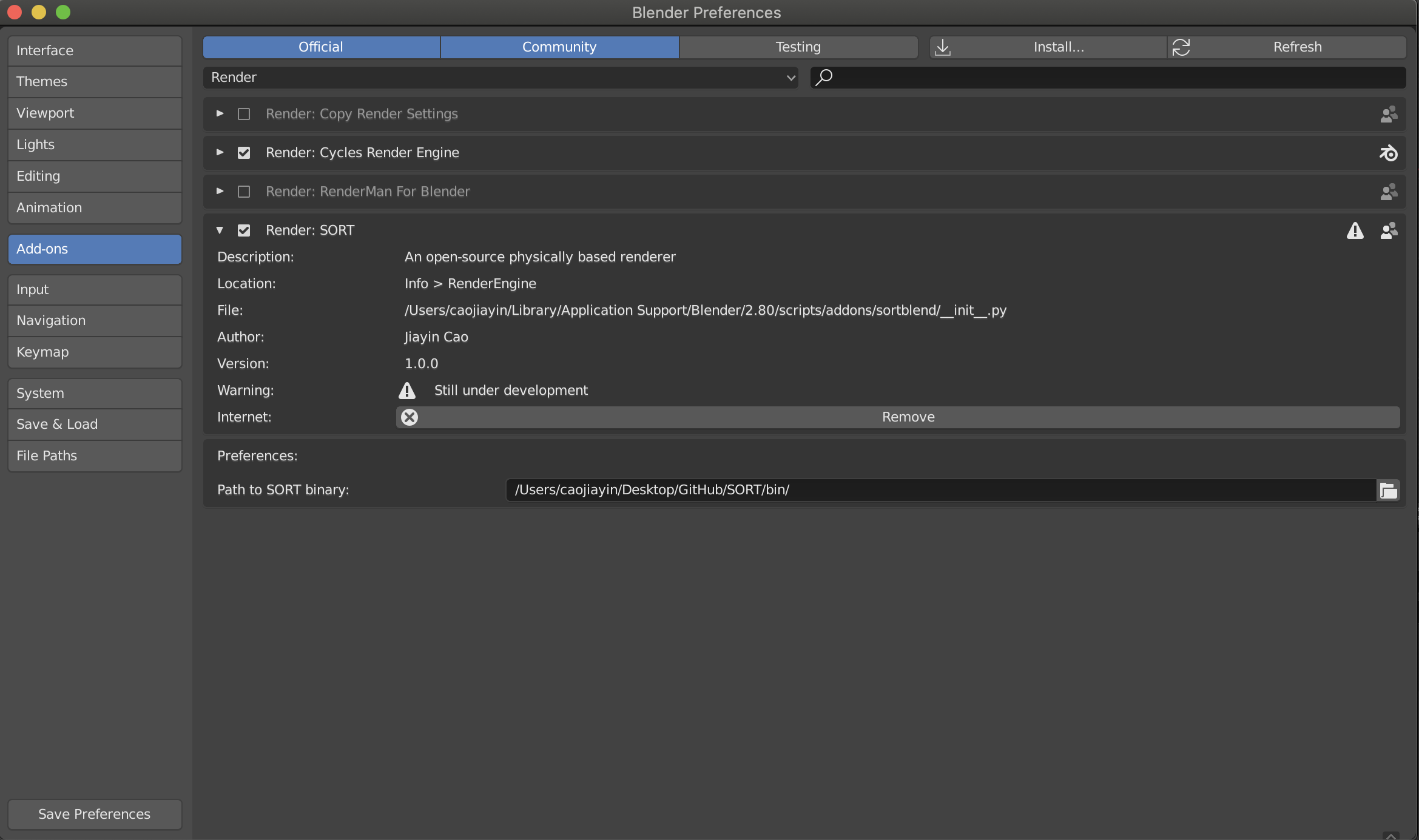Open folder browser for SORT binary path
The width and height of the screenshot is (1419, 840).
(1389, 490)
